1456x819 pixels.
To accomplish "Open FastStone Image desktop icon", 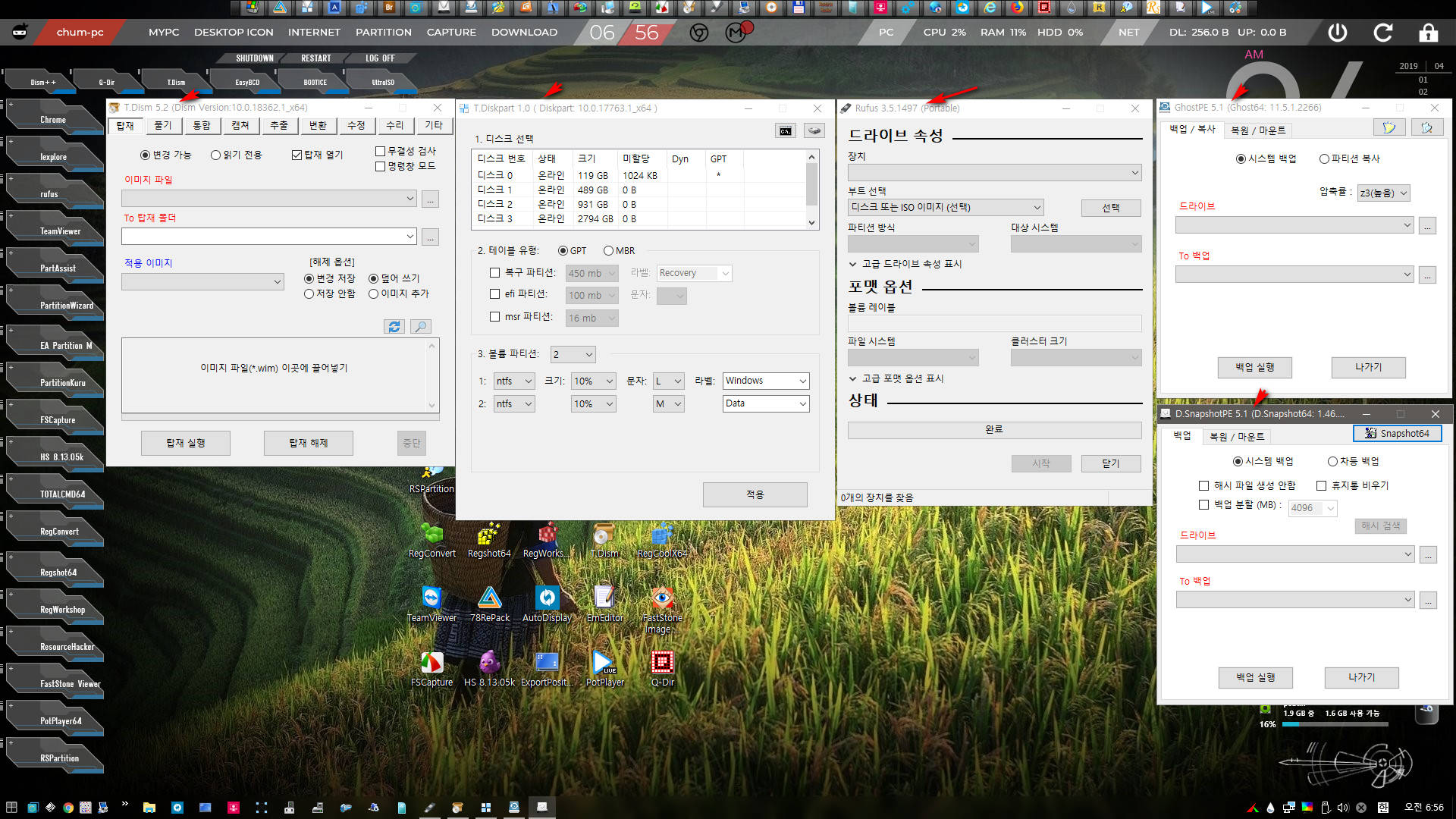I will (x=663, y=609).
